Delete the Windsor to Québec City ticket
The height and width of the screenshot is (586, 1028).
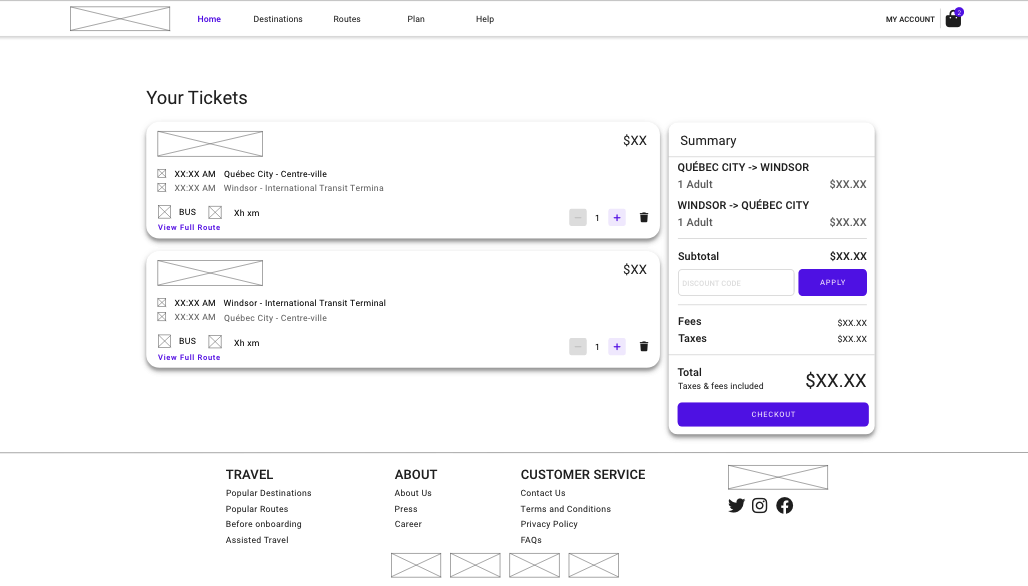click(x=644, y=346)
